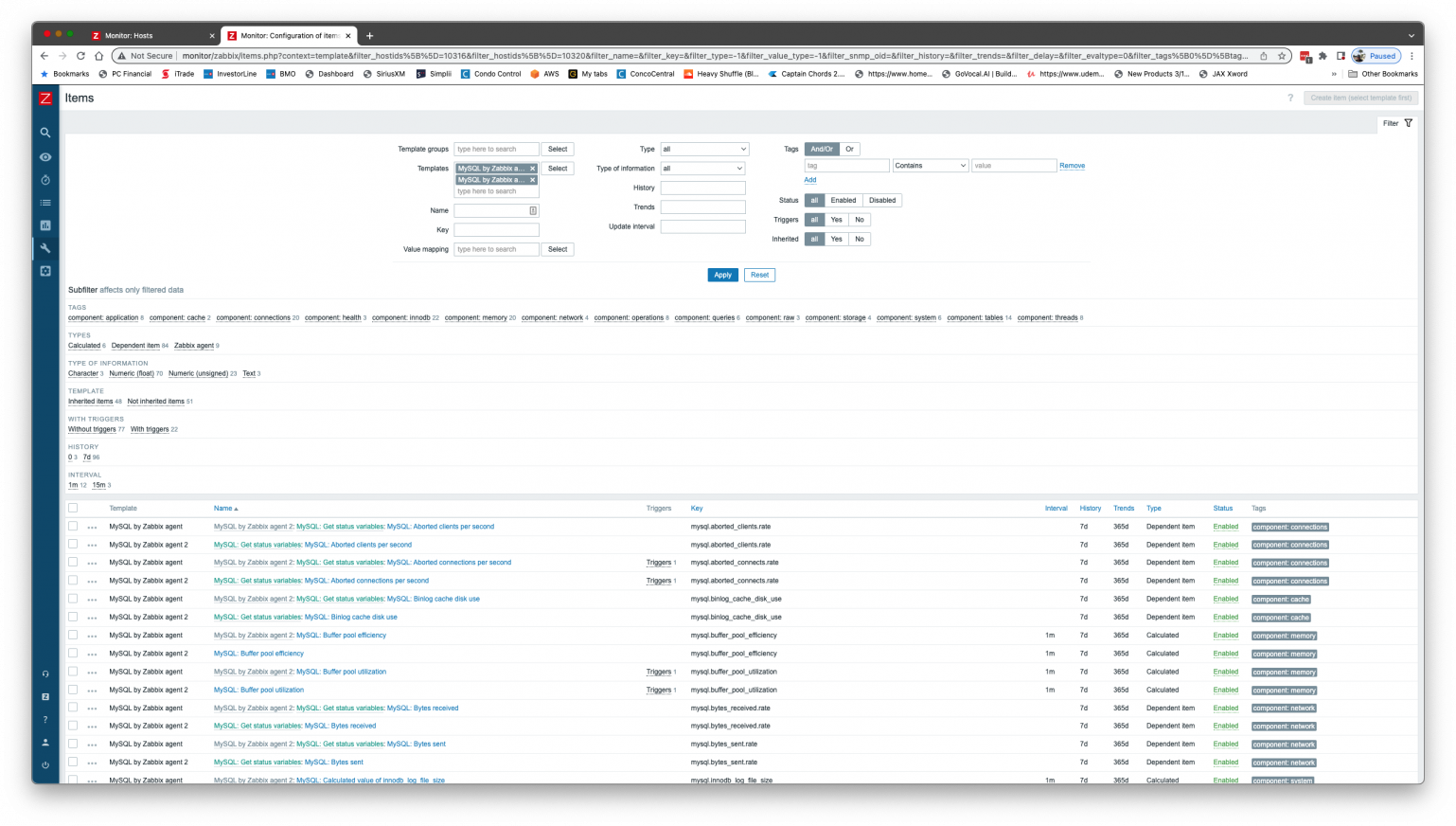Screen dimensions: 1456x826
Task: Set Triggers filter to Yes
Action: (836, 220)
